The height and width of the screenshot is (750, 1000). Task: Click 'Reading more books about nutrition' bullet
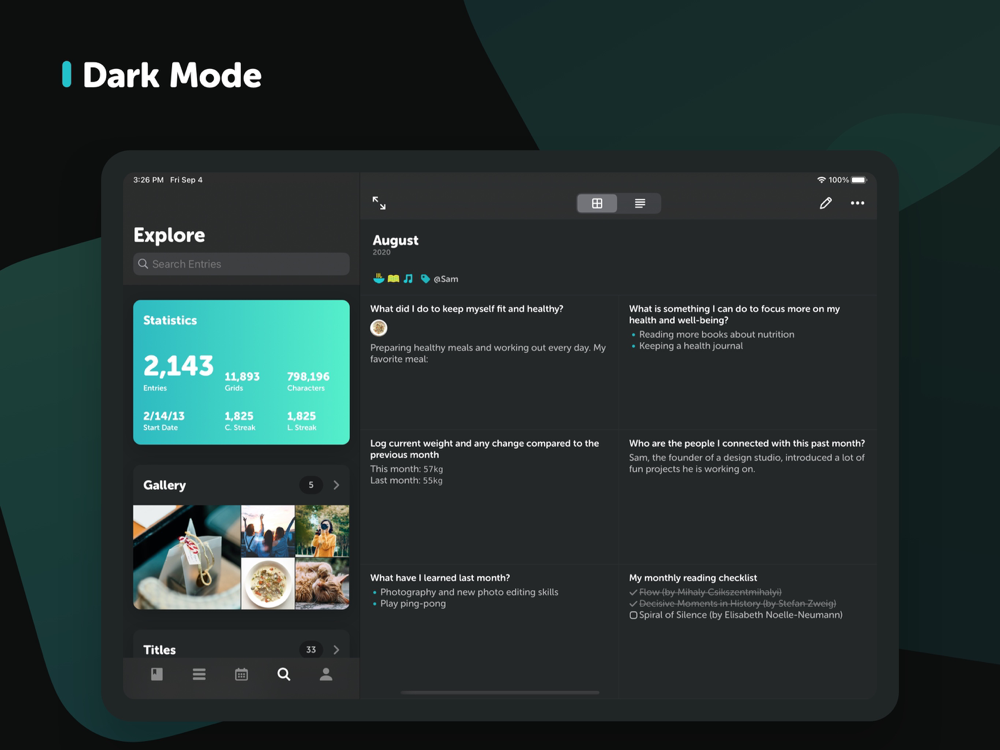(x=716, y=334)
